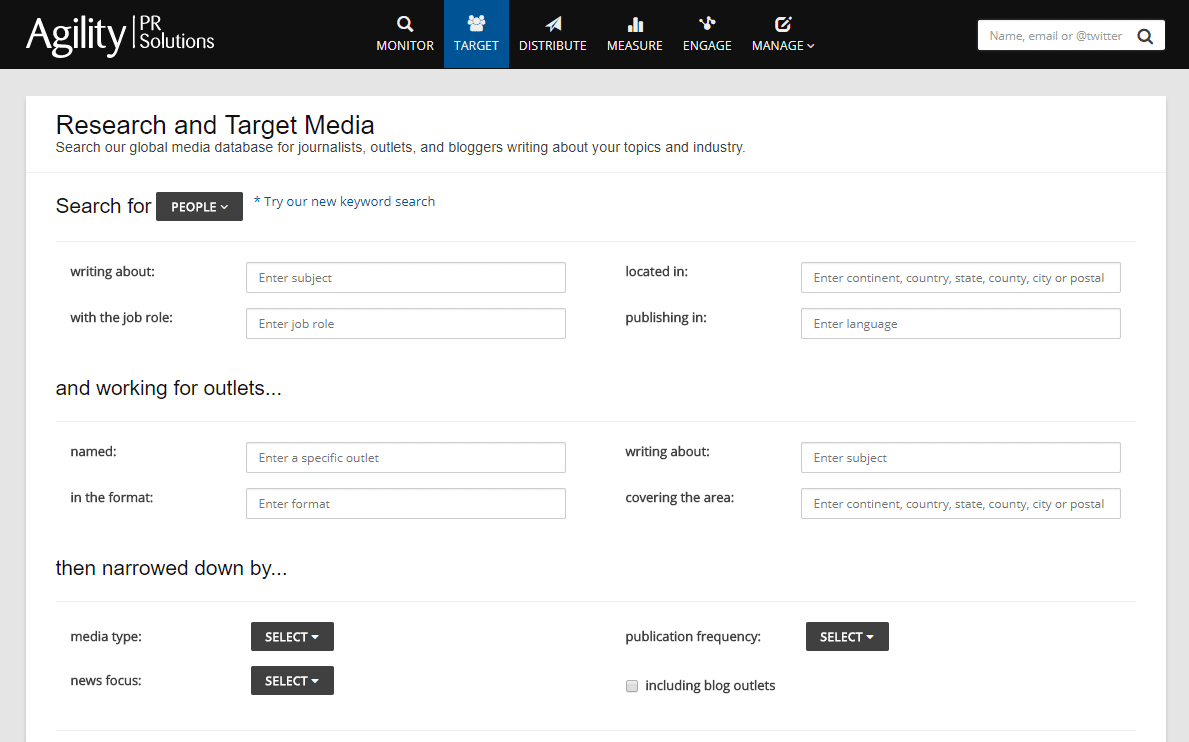Select the Engage icon in the navbar
The image size is (1189, 742).
[x=707, y=22]
